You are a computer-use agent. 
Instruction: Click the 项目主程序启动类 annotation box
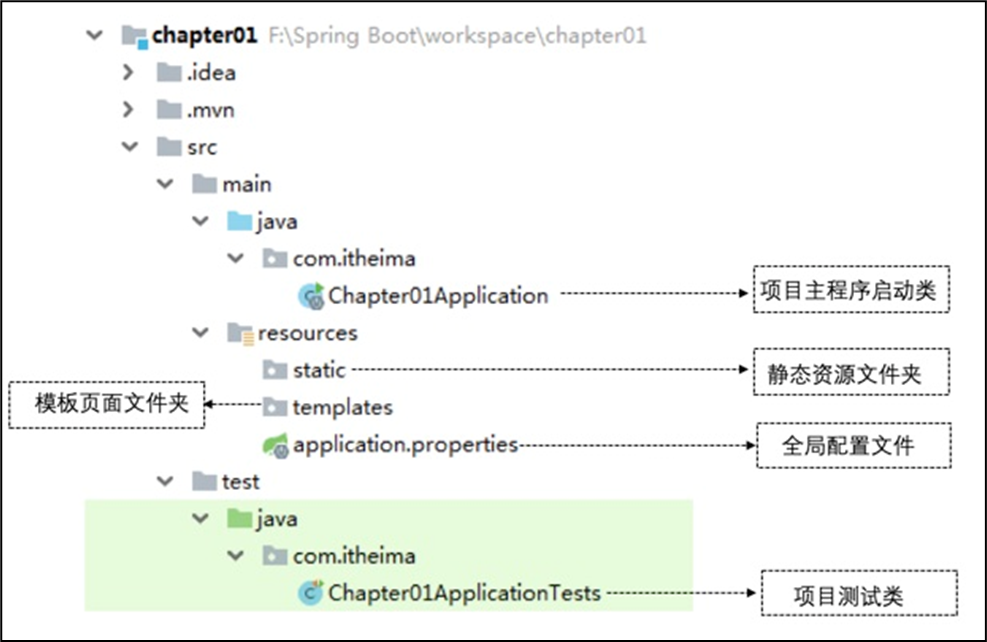(851, 294)
